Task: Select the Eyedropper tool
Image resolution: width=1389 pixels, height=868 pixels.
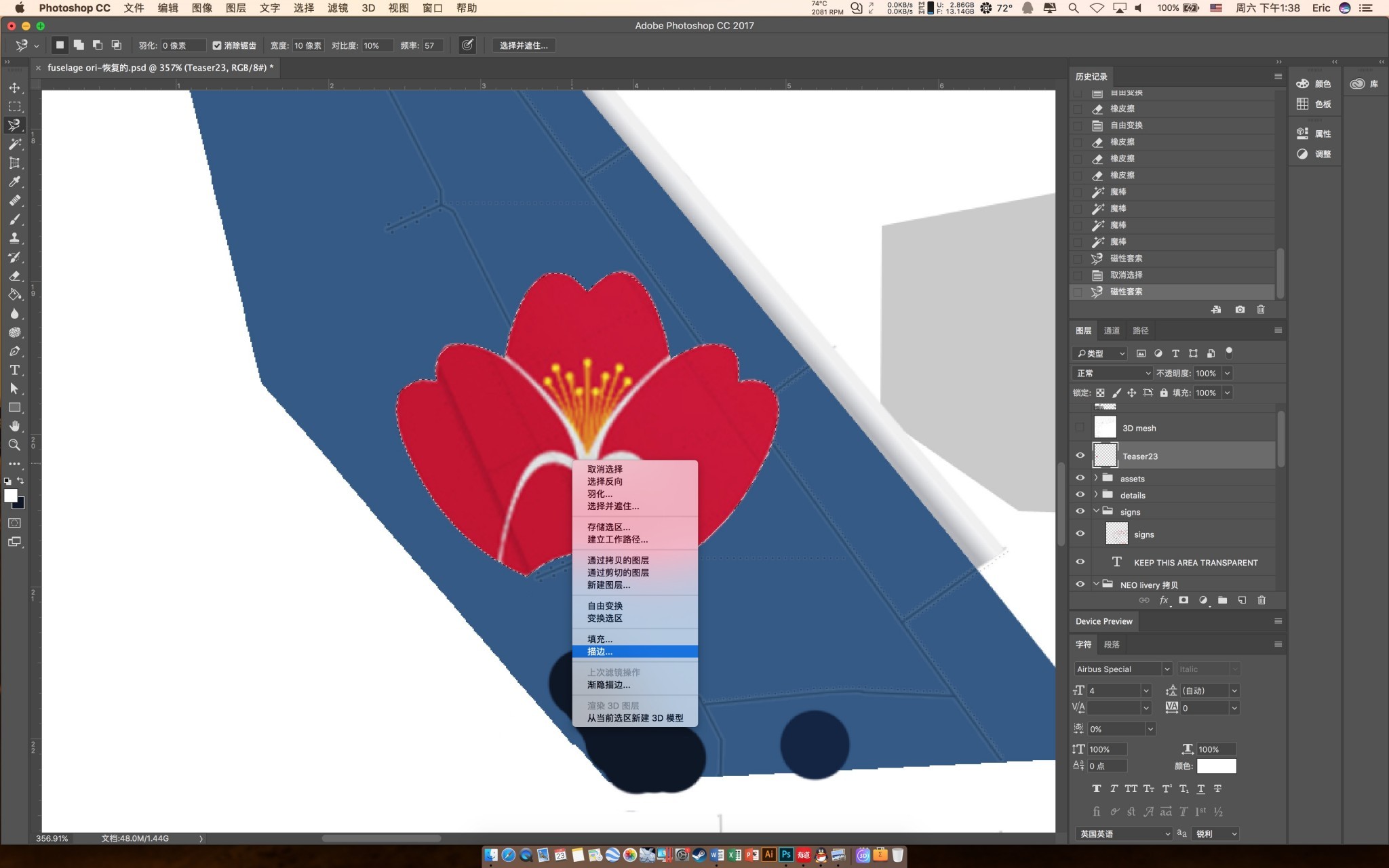Action: coord(14,182)
